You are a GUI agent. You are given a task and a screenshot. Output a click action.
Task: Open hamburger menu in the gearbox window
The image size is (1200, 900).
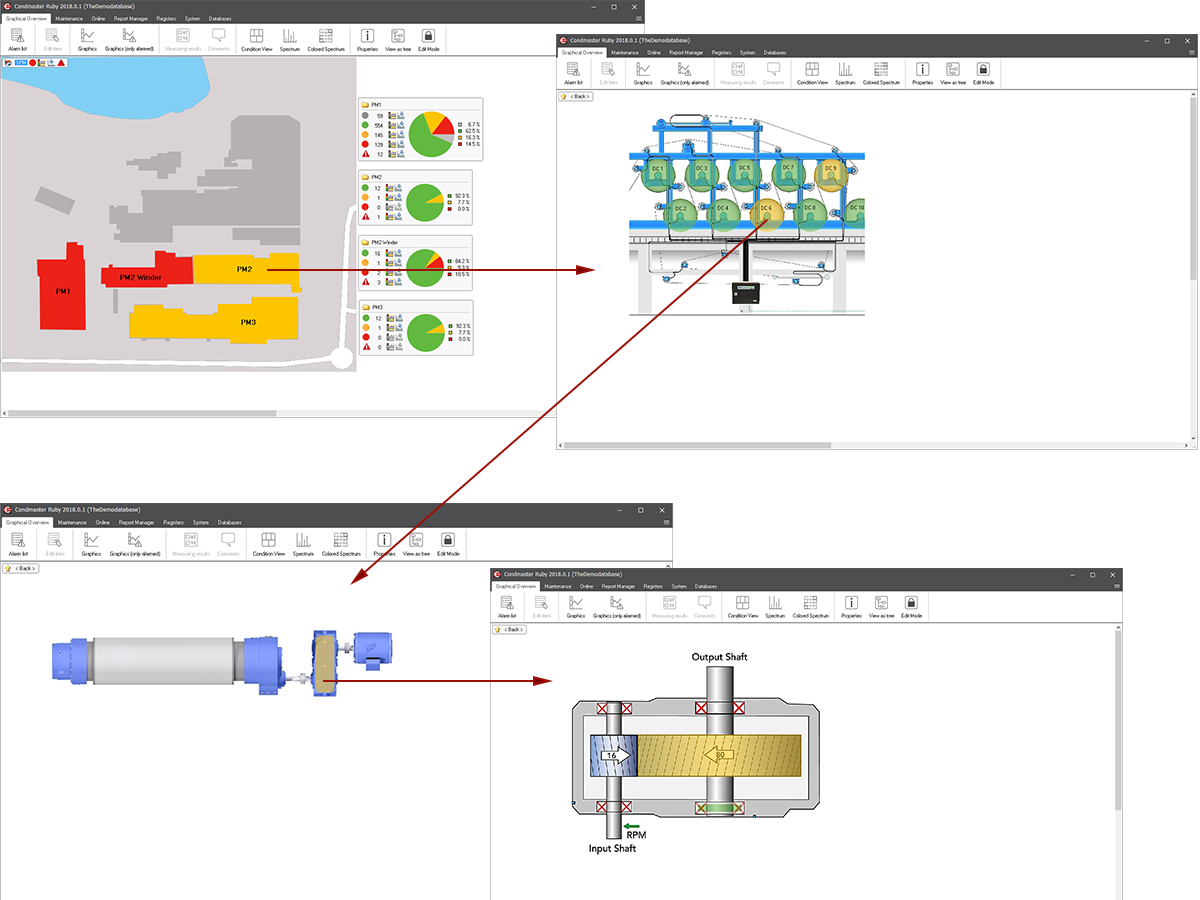pyautogui.click(x=1116, y=586)
